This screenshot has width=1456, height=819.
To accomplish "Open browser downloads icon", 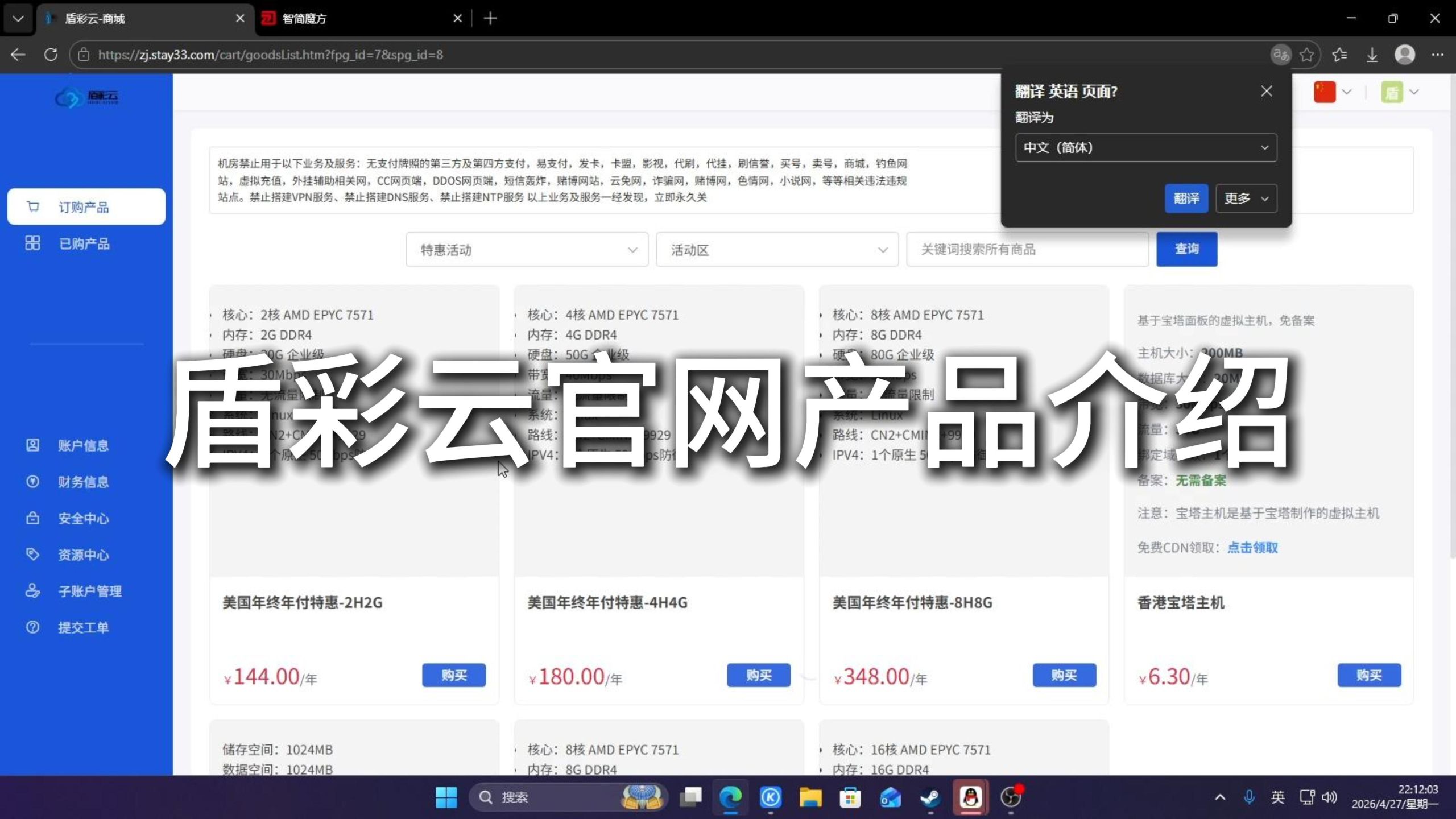I will point(1372,55).
